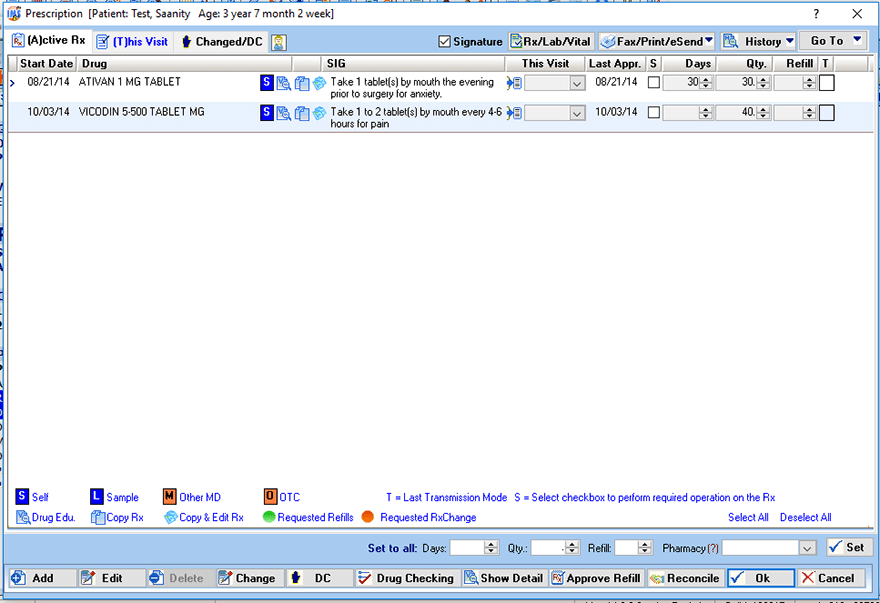Open the Rx/Lab/Vital panel
The width and height of the screenshot is (880, 603).
point(551,42)
